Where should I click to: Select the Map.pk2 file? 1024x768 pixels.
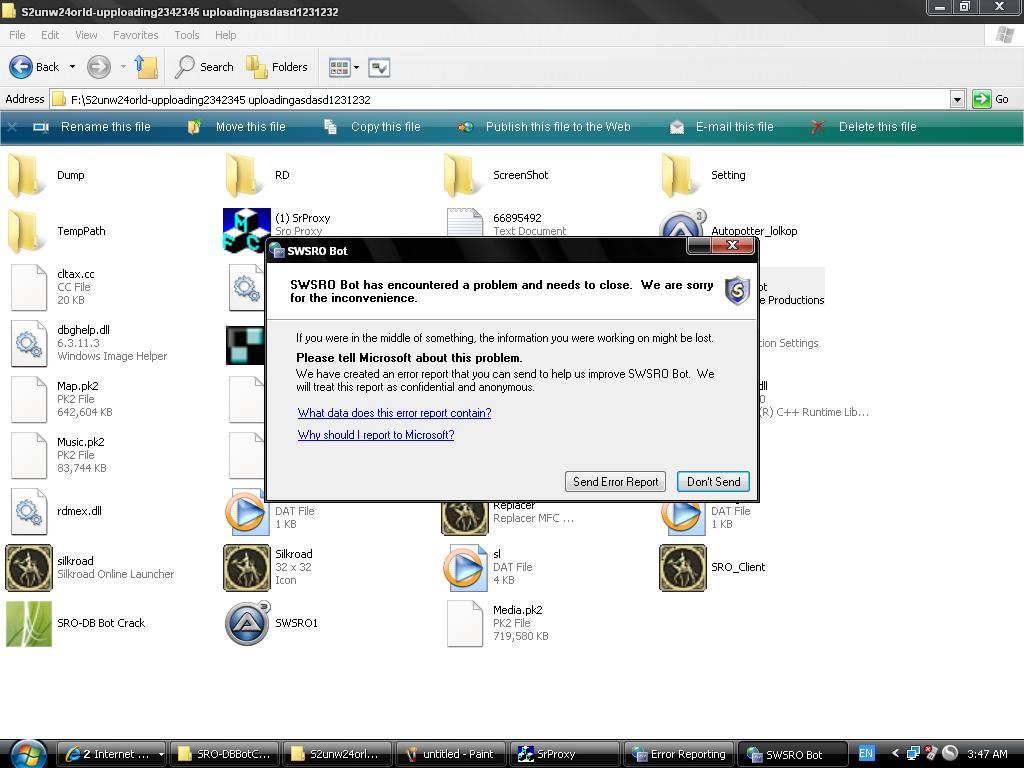[x=61, y=399]
